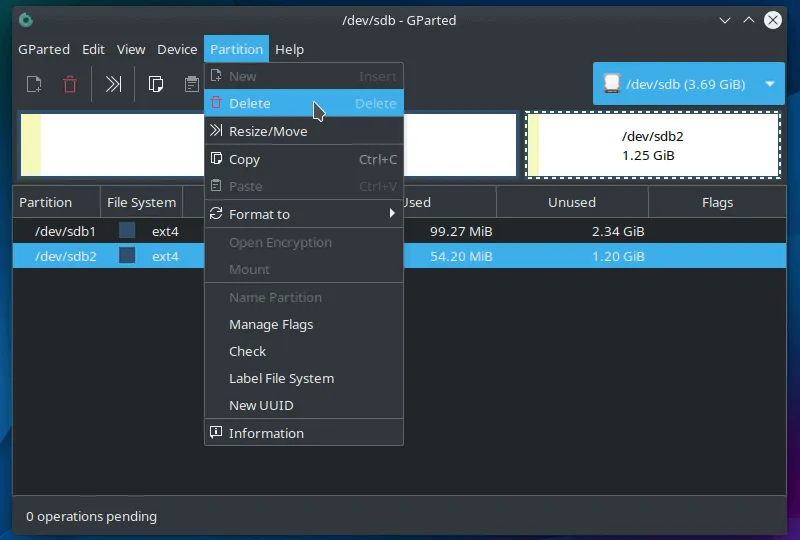Select the /dev/sdb1 partition row
The image size is (800, 540).
pyautogui.click(x=66, y=231)
